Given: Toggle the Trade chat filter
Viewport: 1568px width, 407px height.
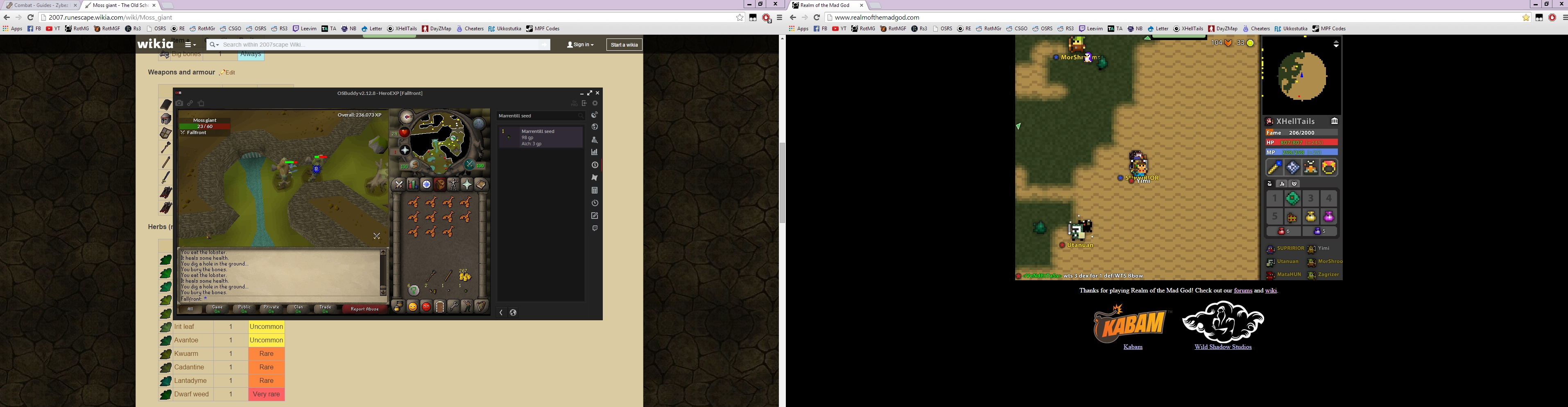Looking at the screenshot, I should pos(326,309).
